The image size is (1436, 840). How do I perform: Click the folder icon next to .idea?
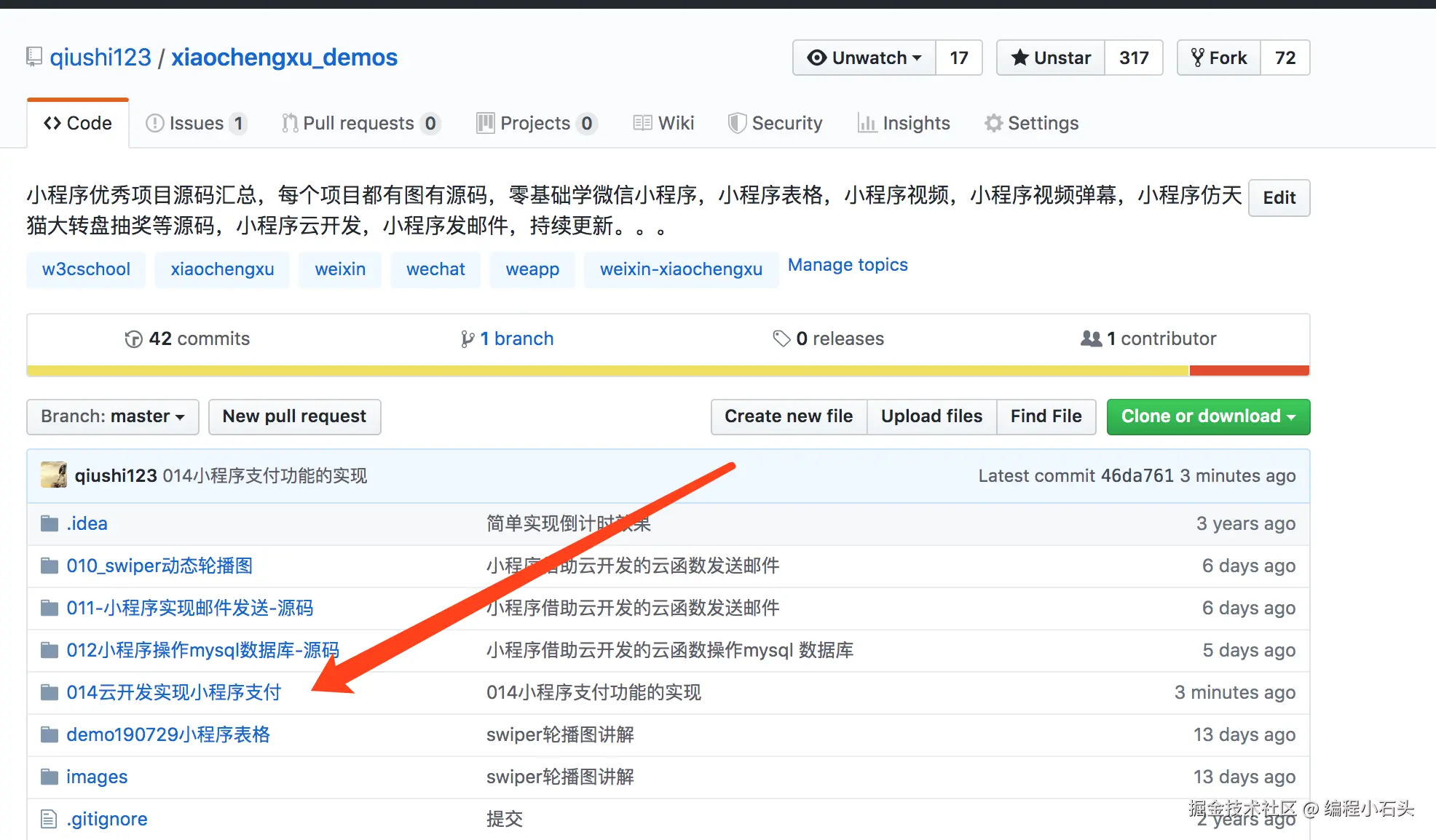pos(50,523)
